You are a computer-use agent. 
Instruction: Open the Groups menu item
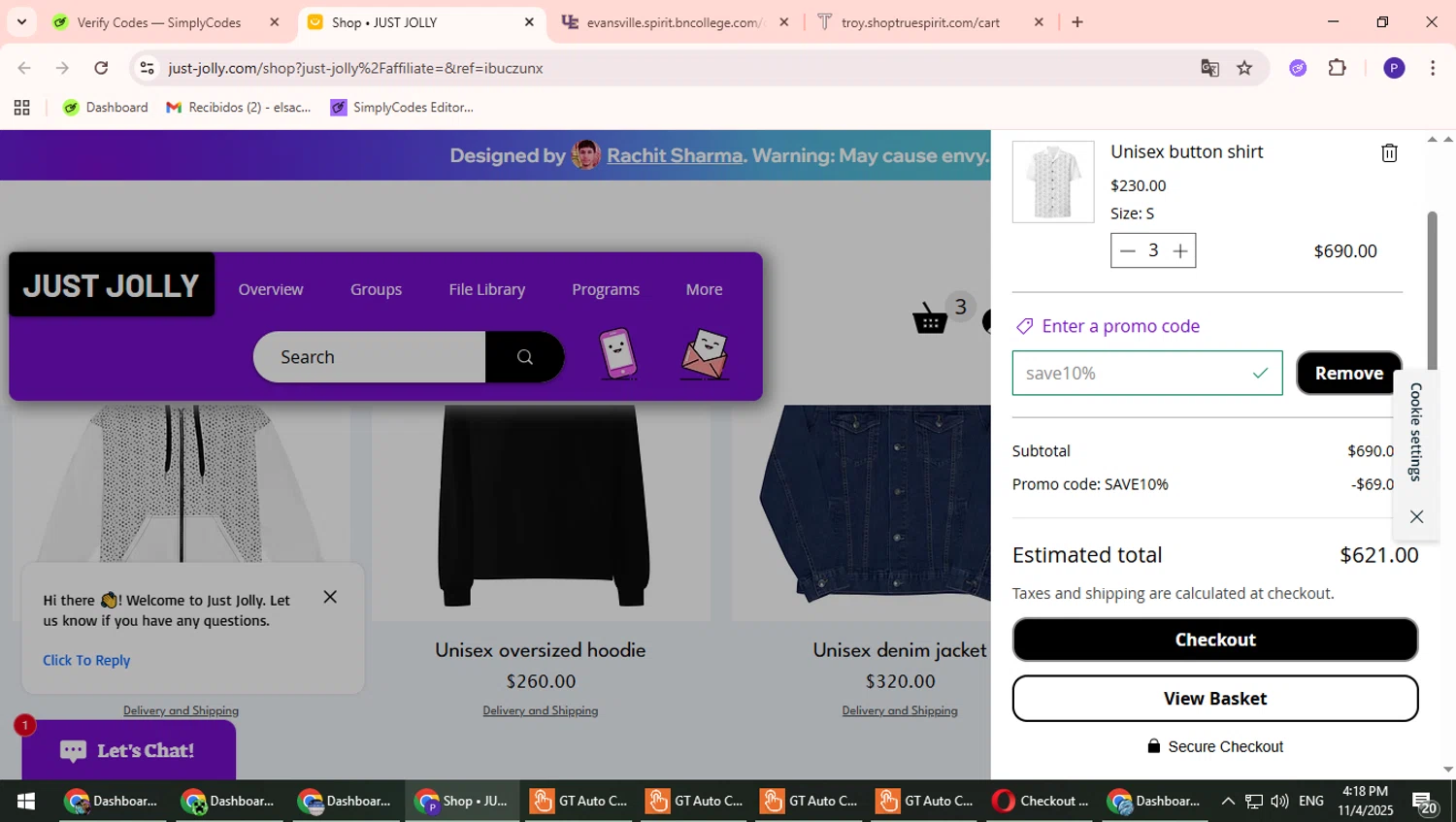tap(376, 289)
